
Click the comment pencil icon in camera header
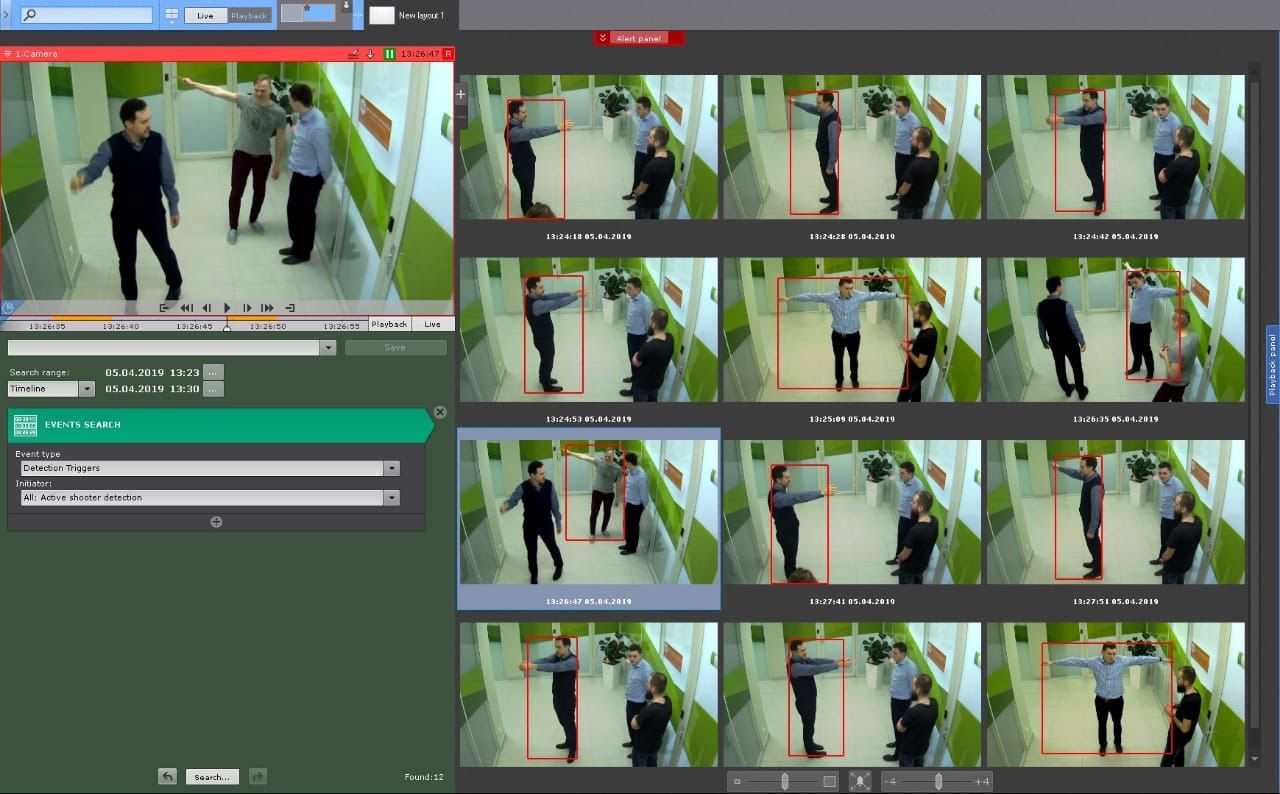pyautogui.click(x=353, y=53)
